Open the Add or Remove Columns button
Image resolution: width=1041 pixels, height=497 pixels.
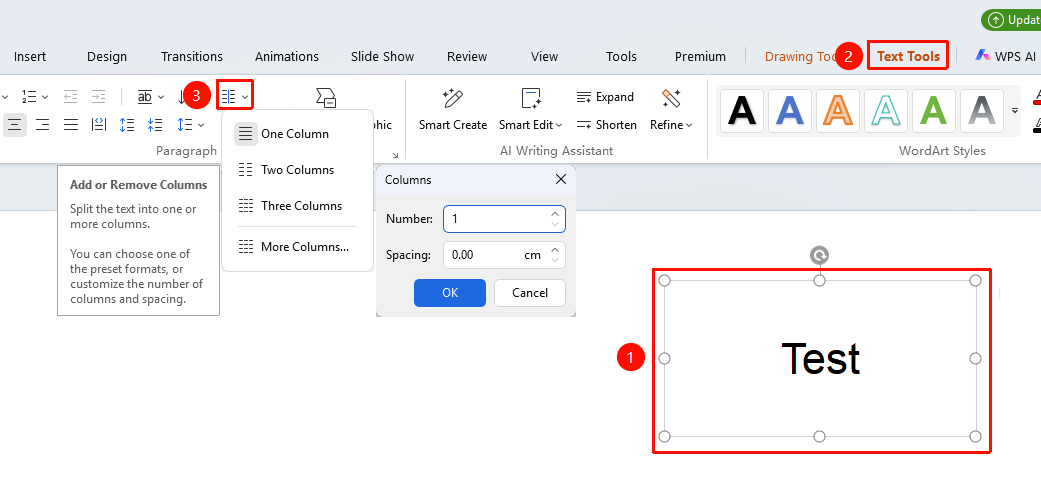pyautogui.click(x=229, y=97)
